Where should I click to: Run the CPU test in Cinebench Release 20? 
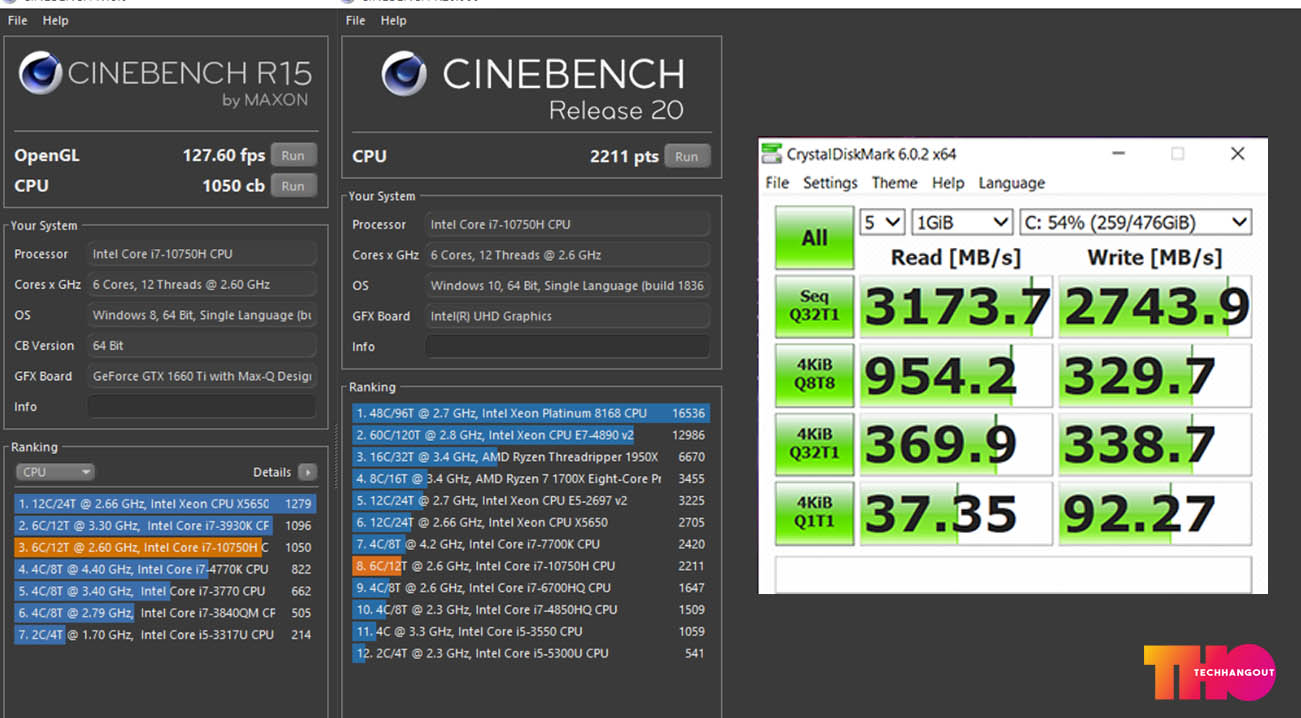[x=687, y=156]
